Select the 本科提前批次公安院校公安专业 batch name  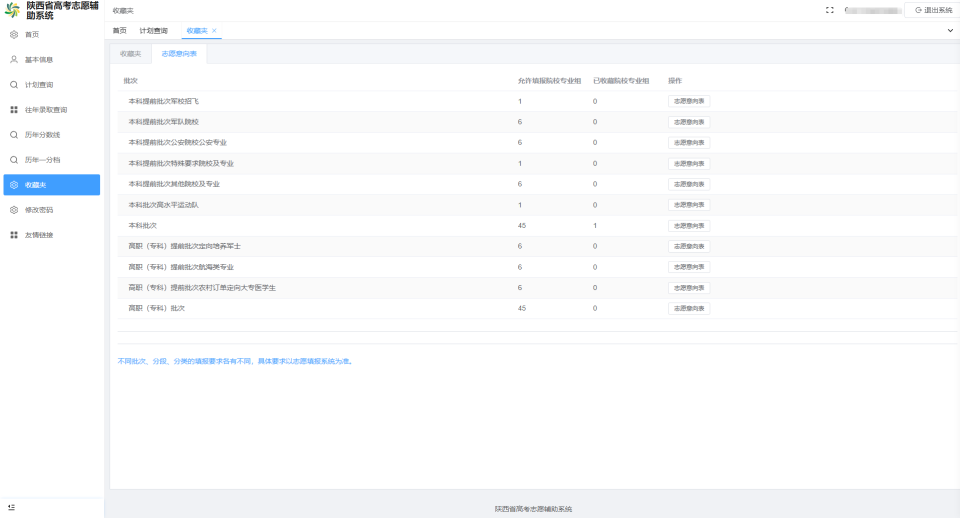click(178, 143)
